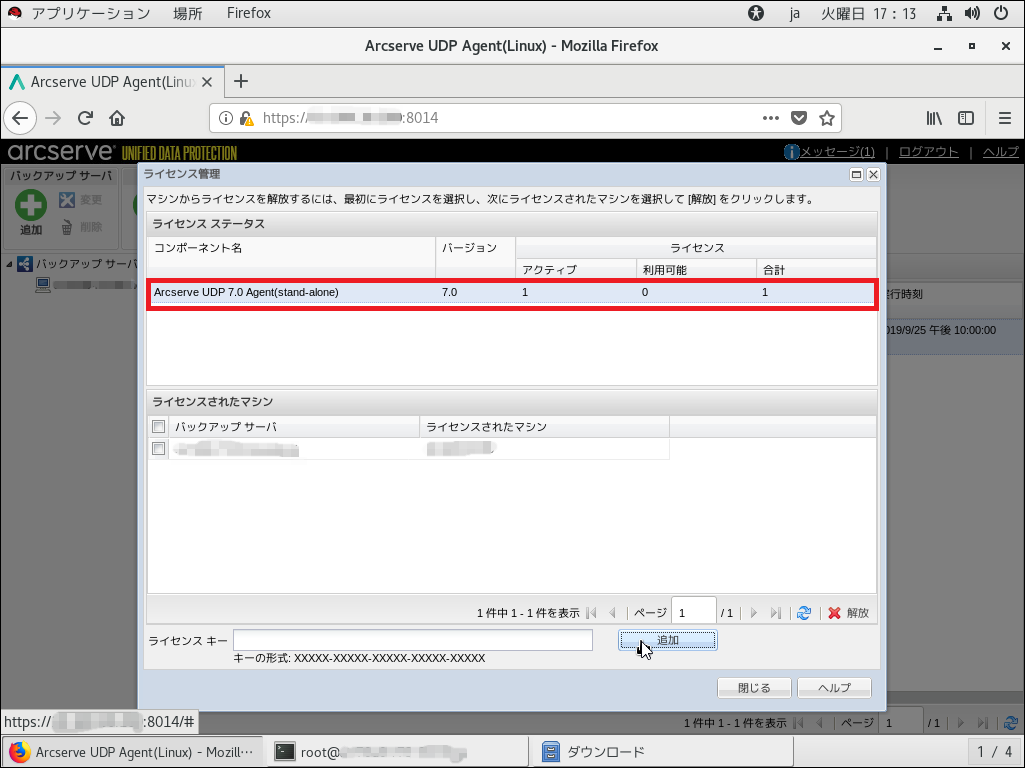The width and height of the screenshot is (1025, 768).
Task: Bookmark this page with the star icon
Action: [x=827, y=118]
